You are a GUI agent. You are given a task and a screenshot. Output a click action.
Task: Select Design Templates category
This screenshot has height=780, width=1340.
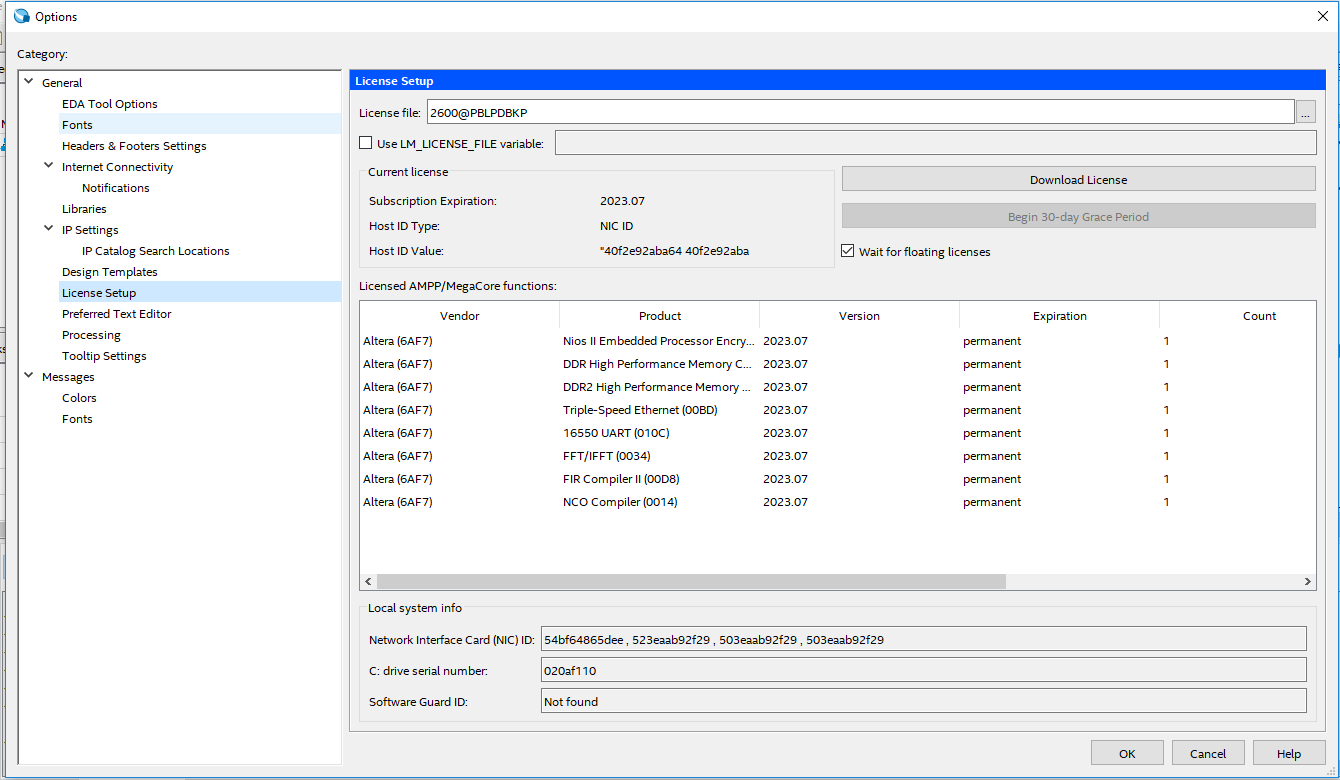[x=110, y=272]
